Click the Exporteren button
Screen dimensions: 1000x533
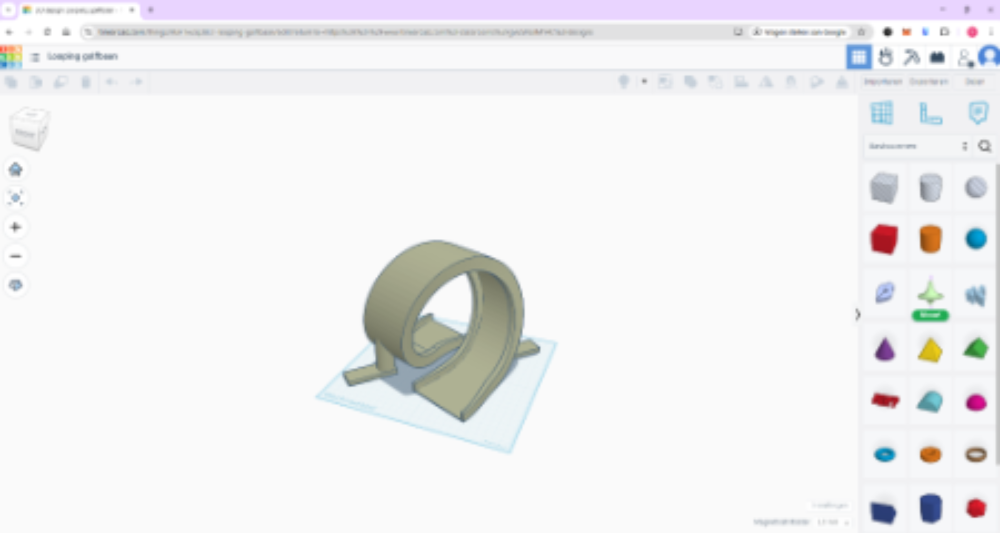click(929, 82)
